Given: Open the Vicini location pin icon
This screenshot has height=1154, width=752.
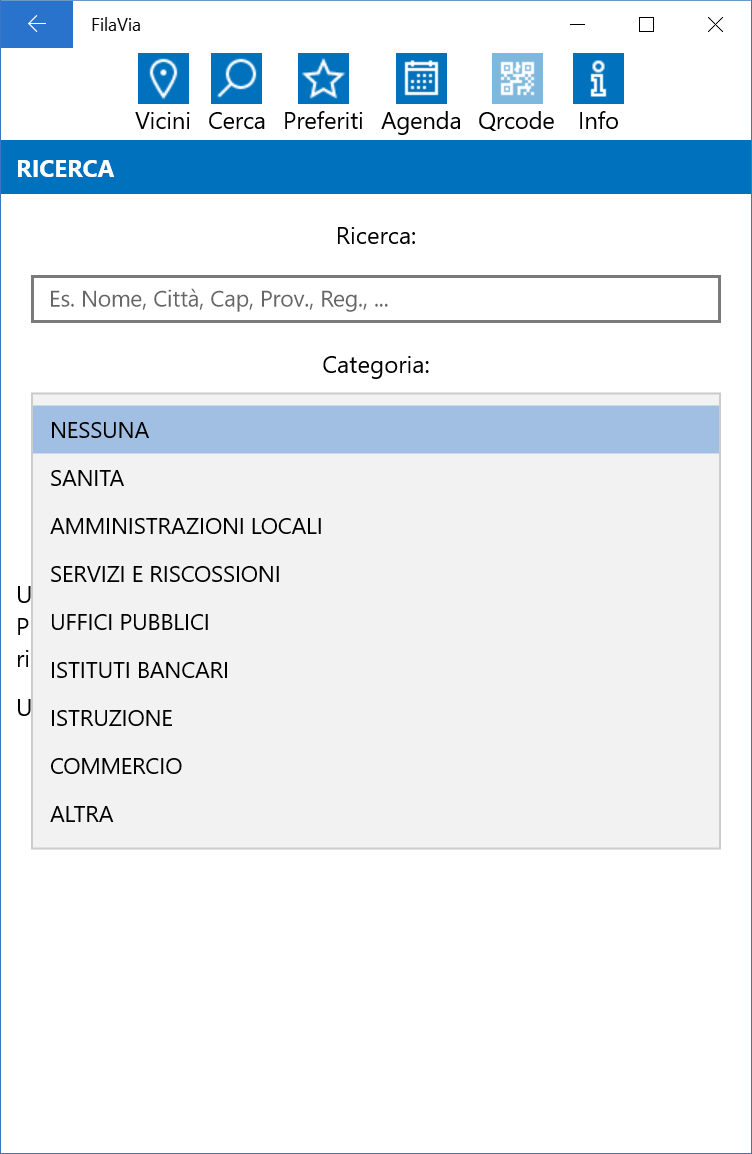Looking at the screenshot, I should click(x=163, y=78).
